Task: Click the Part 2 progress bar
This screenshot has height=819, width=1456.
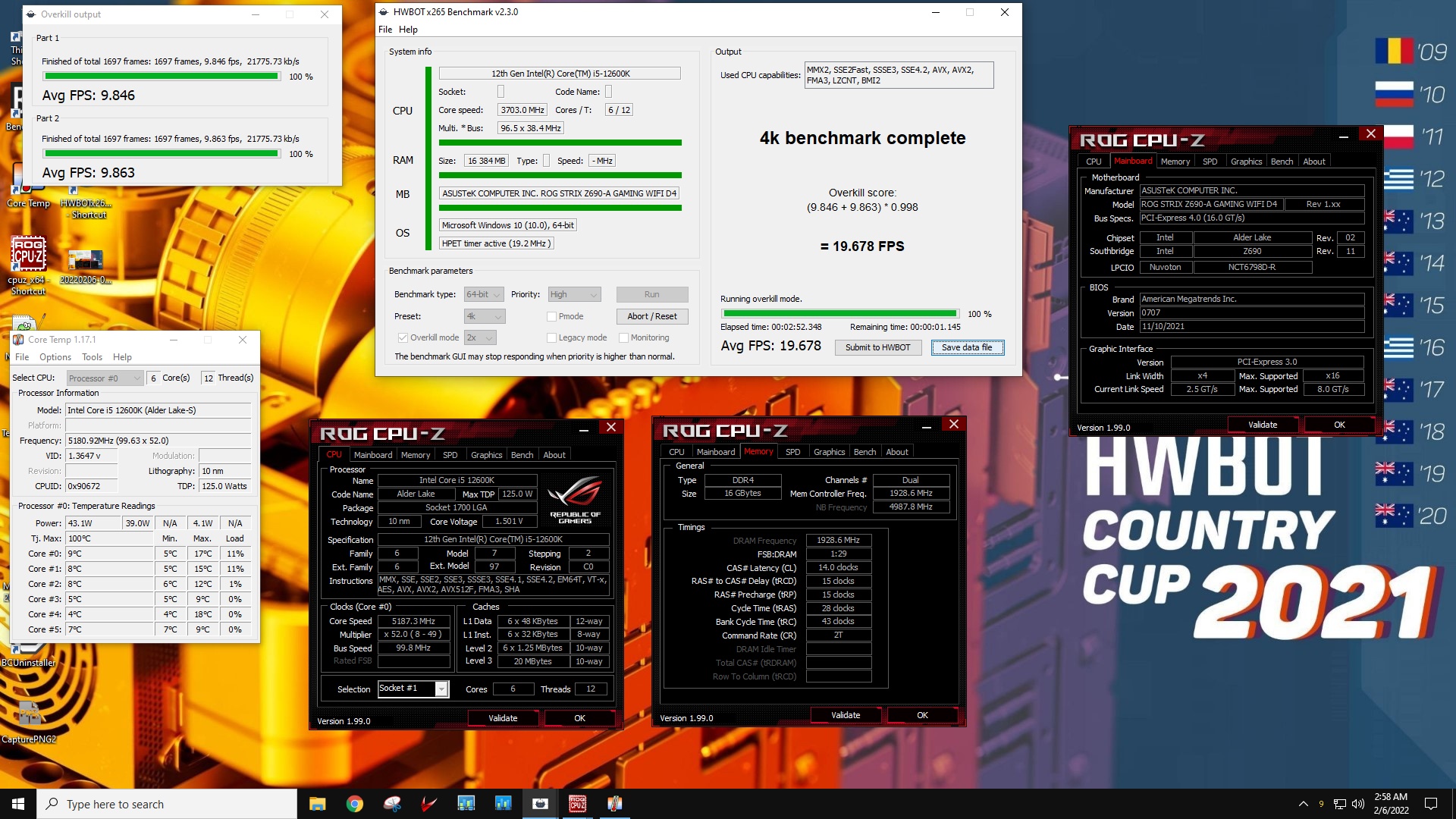Action: click(161, 154)
